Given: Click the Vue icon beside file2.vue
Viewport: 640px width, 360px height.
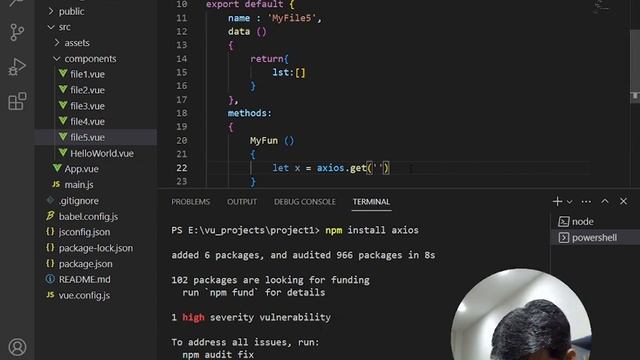Looking at the screenshot, I should [x=63, y=89].
